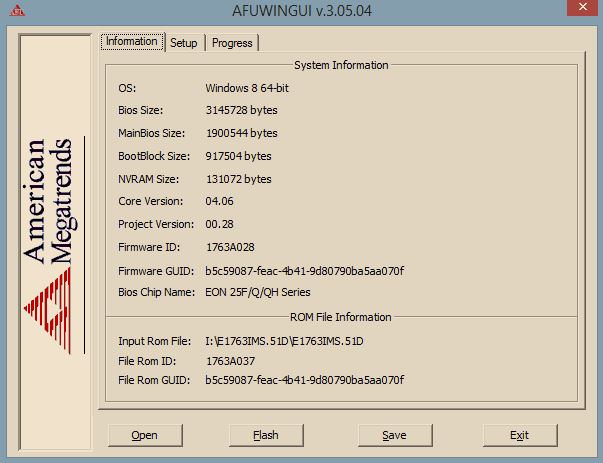Select the Input Rom File path
Viewport: 603px width, 463px height.
pos(284,341)
